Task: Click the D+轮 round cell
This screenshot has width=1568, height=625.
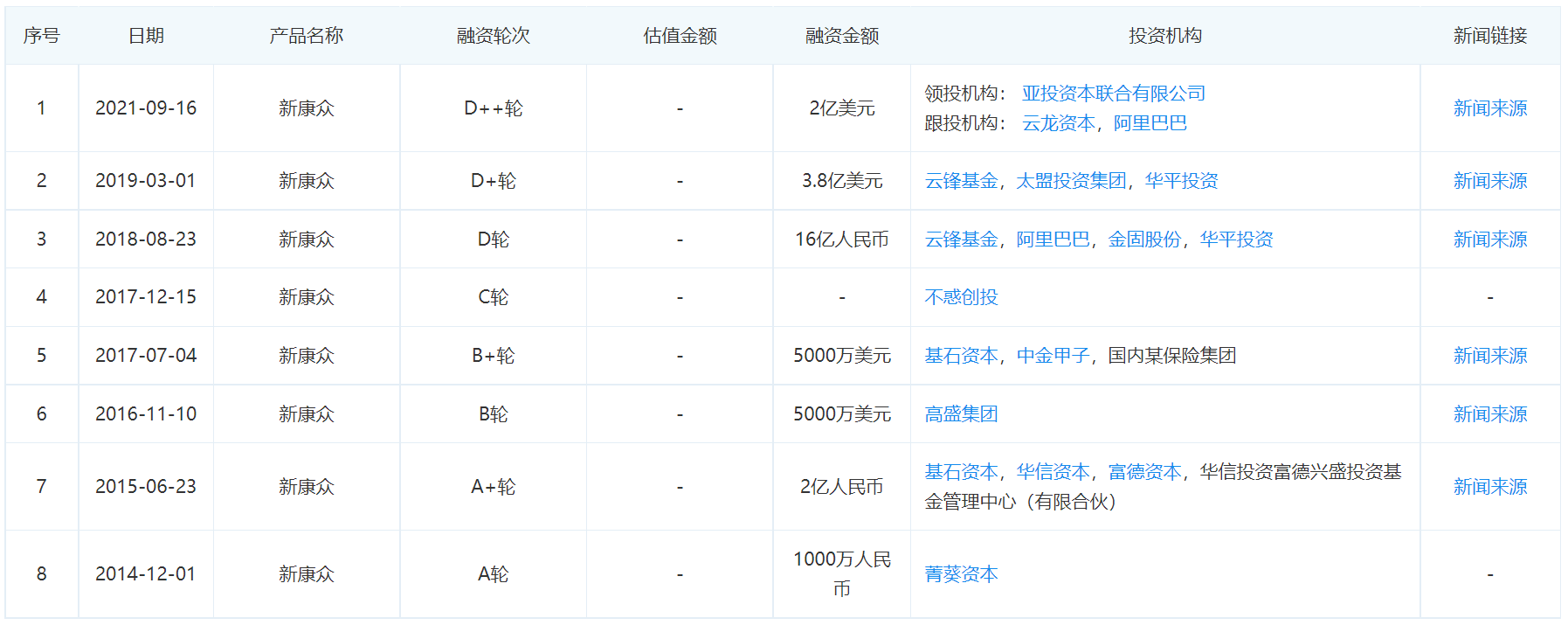Action: (494, 181)
